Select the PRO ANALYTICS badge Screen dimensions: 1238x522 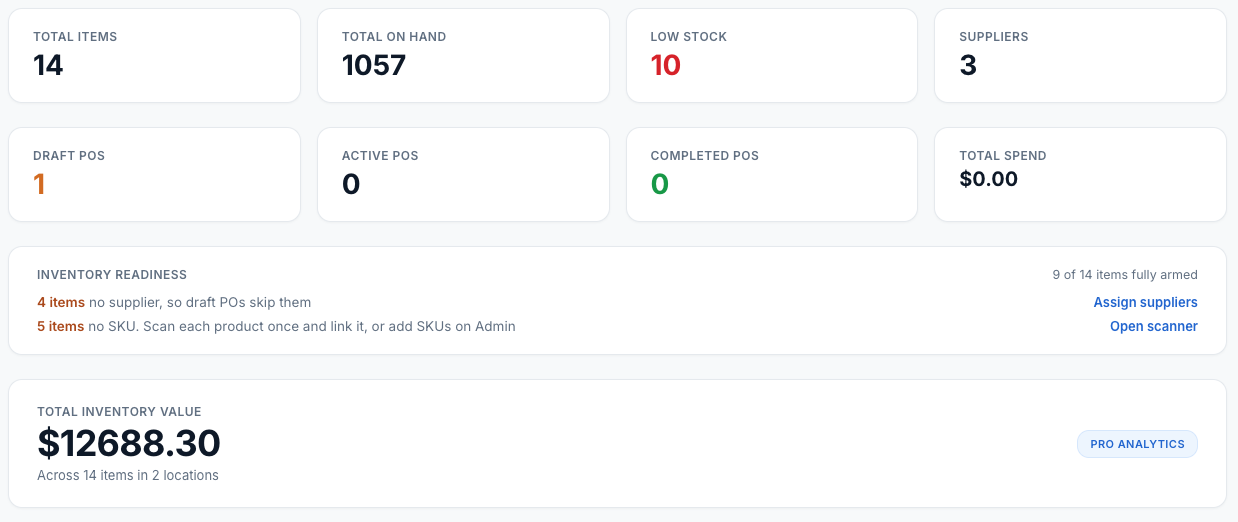(x=1137, y=444)
